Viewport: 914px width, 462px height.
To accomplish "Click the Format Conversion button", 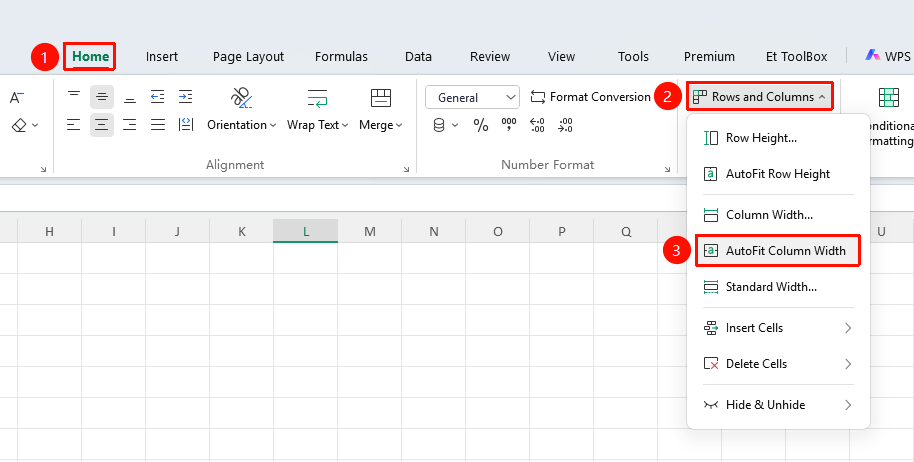I will [590, 97].
